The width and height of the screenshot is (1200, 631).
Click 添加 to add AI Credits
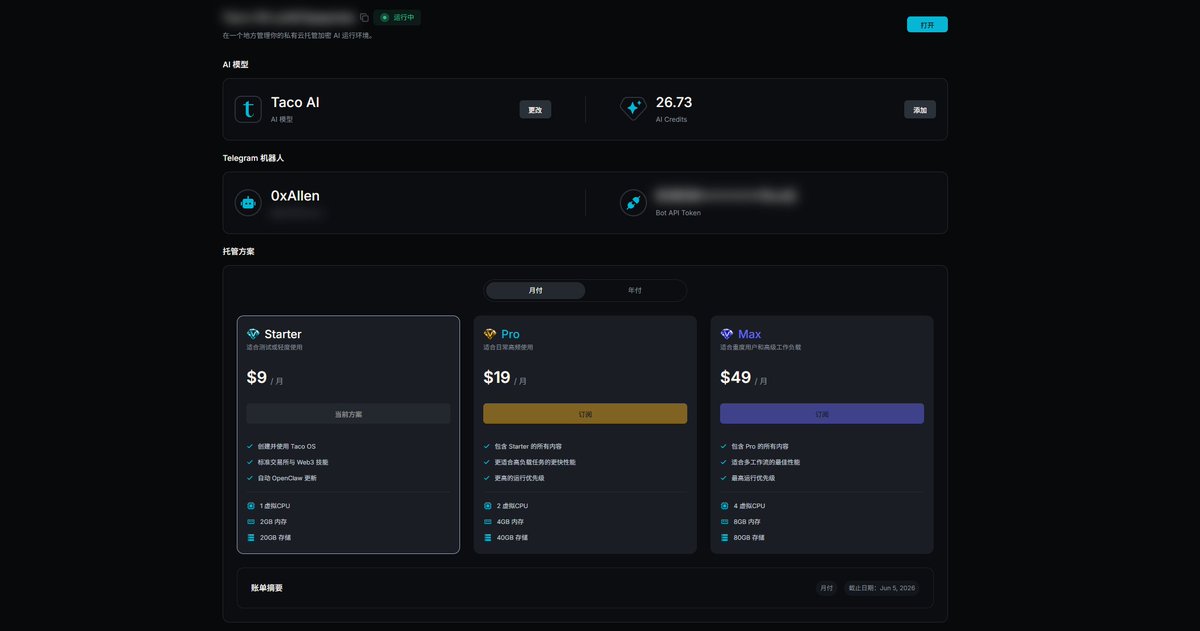[x=920, y=110]
